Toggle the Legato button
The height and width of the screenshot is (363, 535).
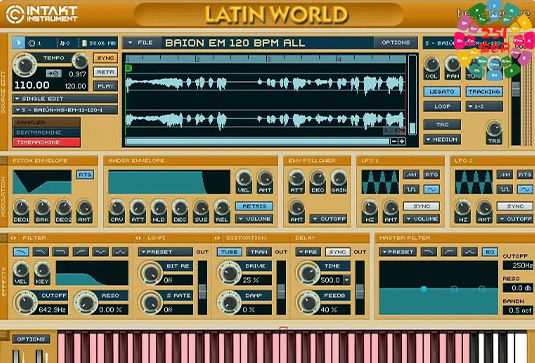pyautogui.click(x=442, y=92)
